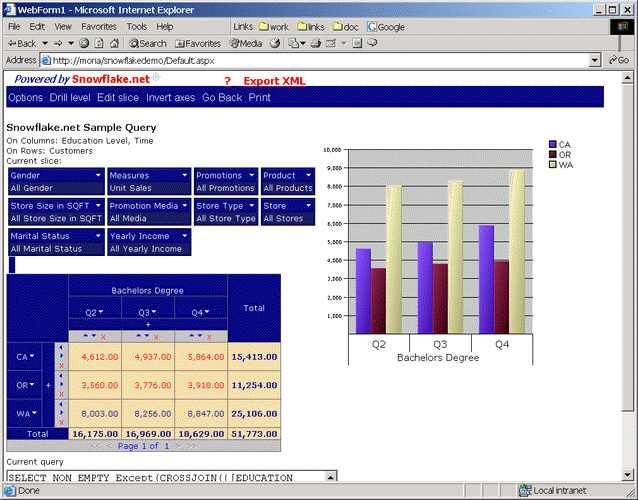The width and height of the screenshot is (638, 500).
Task: Expand columns with plus under quarters
Action: coord(148,325)
